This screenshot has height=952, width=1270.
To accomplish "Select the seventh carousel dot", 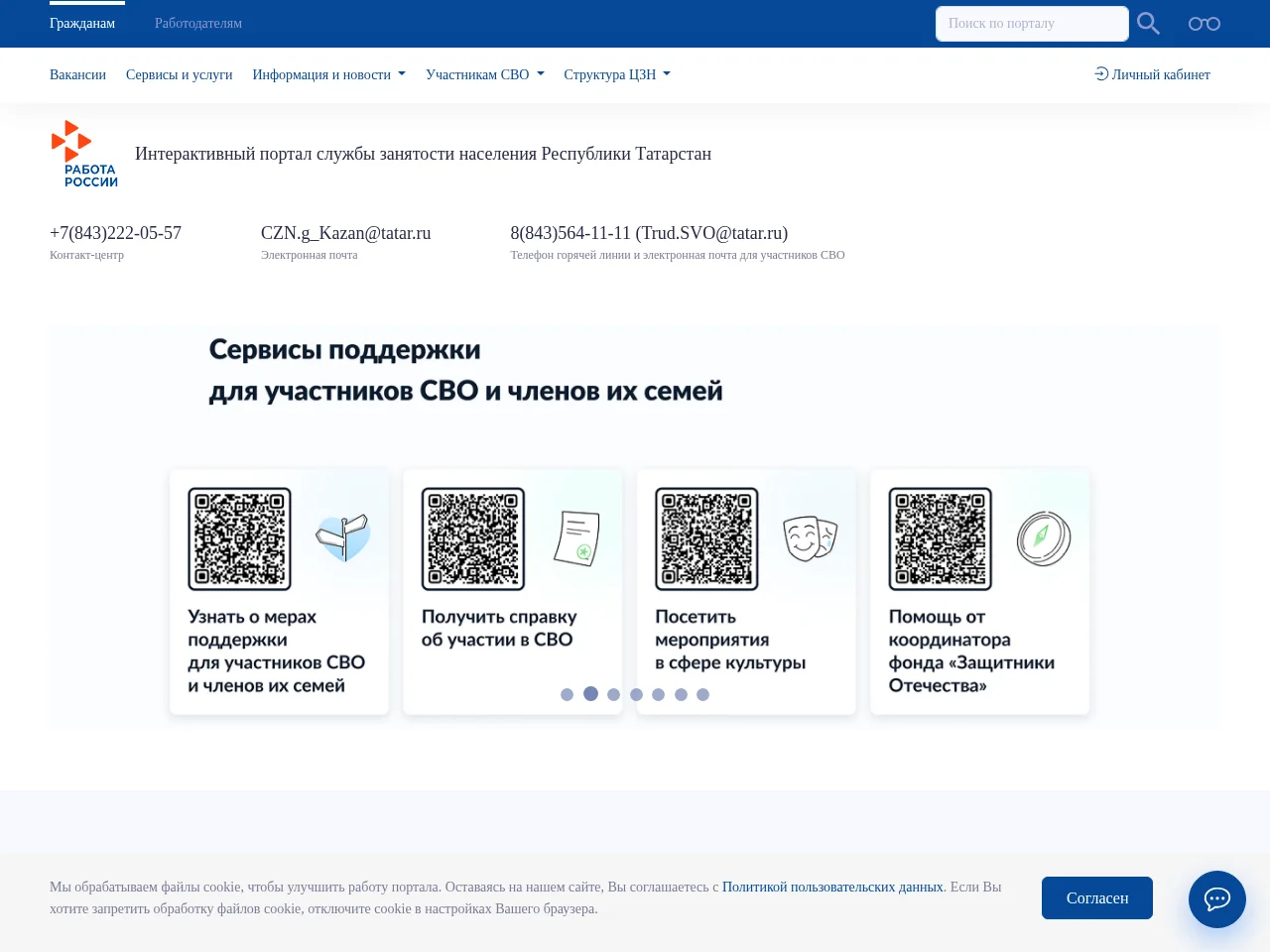I will pos(702,694).
